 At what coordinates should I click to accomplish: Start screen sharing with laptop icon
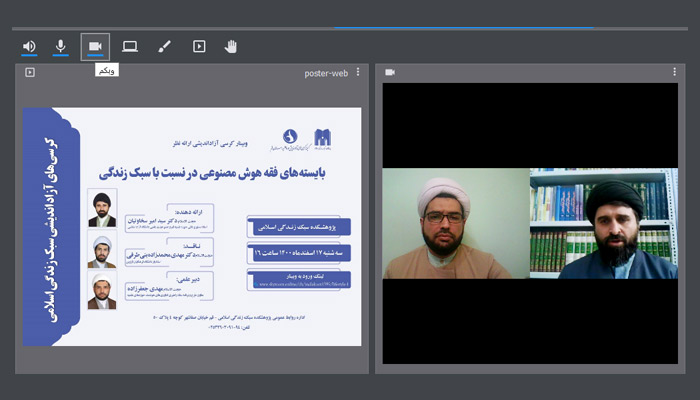(x=130, y=46)
